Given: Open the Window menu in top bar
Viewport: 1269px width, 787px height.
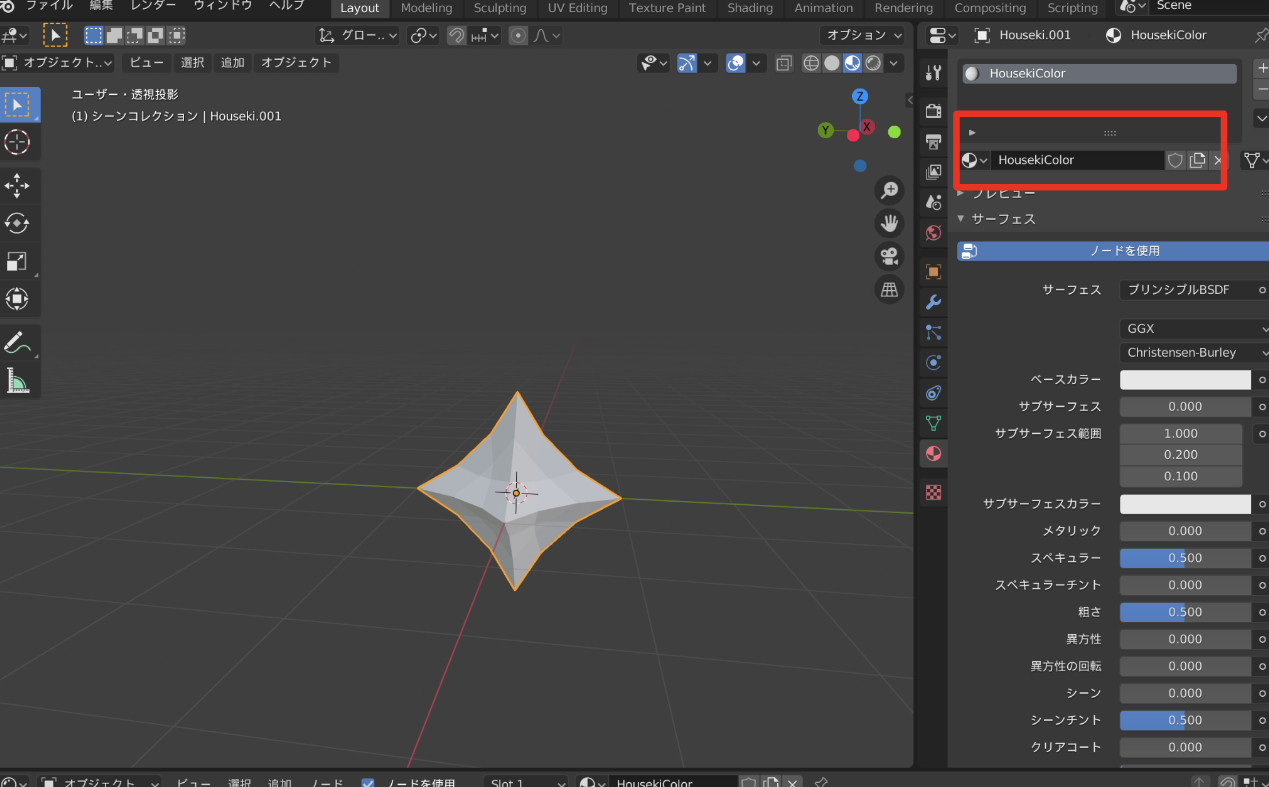Looking at the screenshot, I should [x=222, y=6].
